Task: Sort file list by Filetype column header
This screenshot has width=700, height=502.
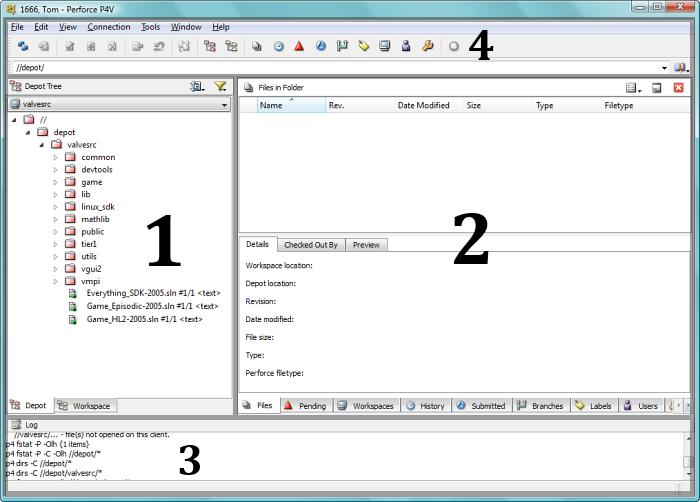Action: click(645, 105)
